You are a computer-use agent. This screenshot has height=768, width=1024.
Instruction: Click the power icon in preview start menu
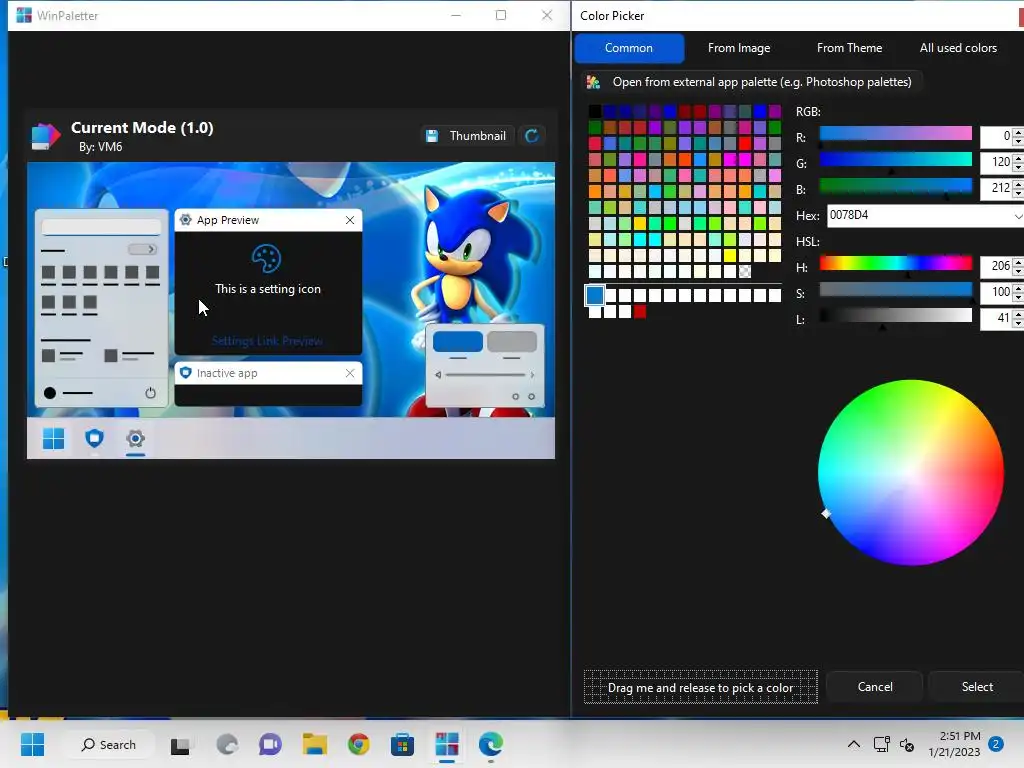[x=150, y=392]
